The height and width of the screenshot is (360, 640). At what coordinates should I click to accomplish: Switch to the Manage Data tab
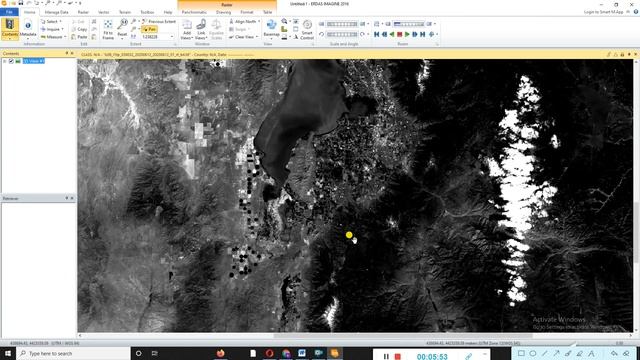coord(56,12)
